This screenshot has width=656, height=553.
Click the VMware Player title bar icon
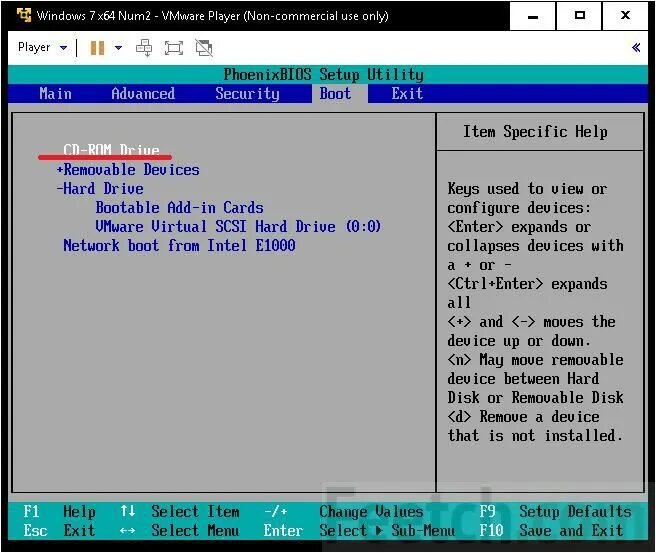pyautogui.click(x=24, y=15)
